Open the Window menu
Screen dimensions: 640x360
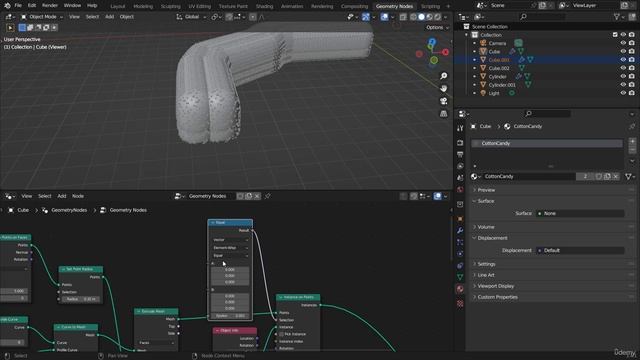pos(72,6)
